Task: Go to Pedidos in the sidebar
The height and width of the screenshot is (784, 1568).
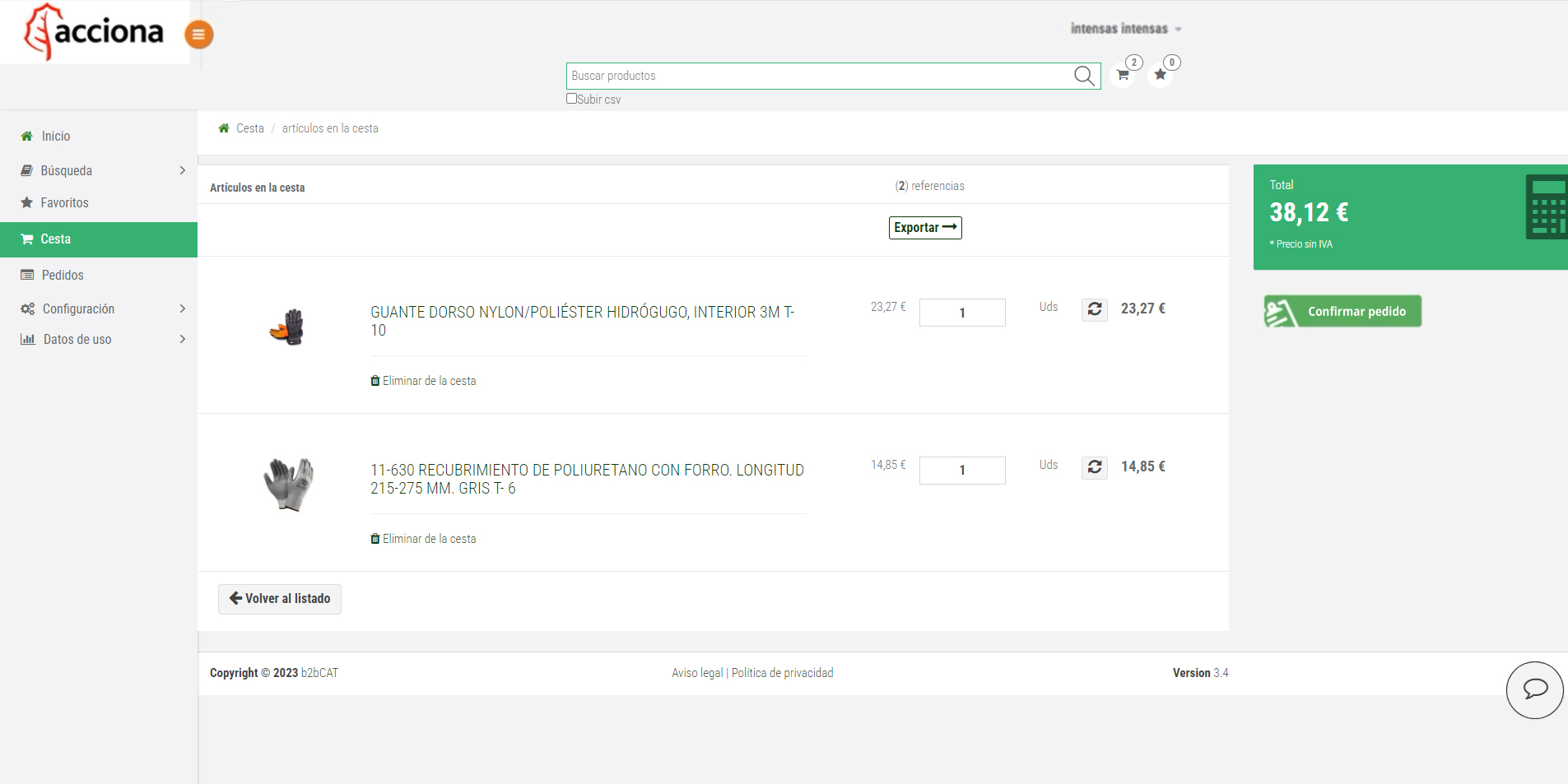Action: [63, 275]
